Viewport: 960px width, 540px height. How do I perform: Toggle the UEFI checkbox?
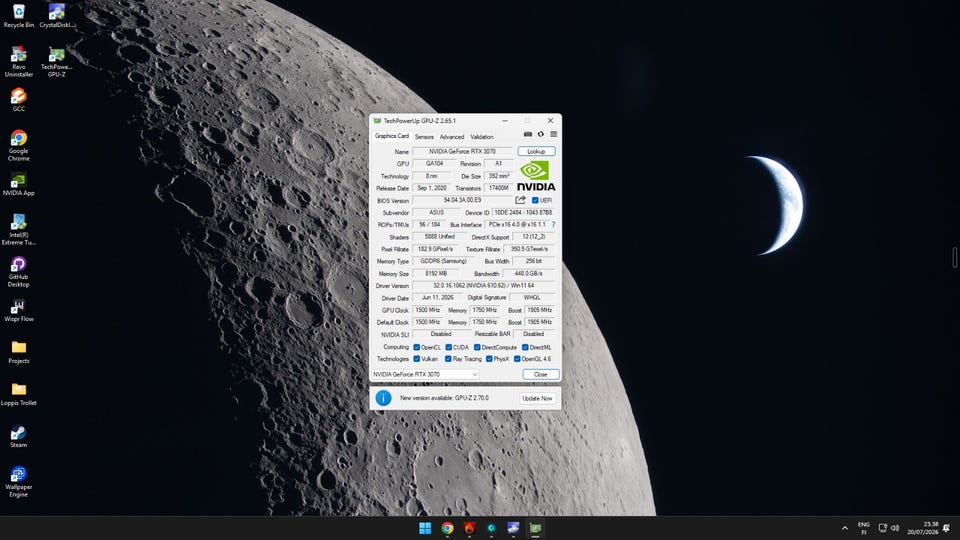pos(535,200)
